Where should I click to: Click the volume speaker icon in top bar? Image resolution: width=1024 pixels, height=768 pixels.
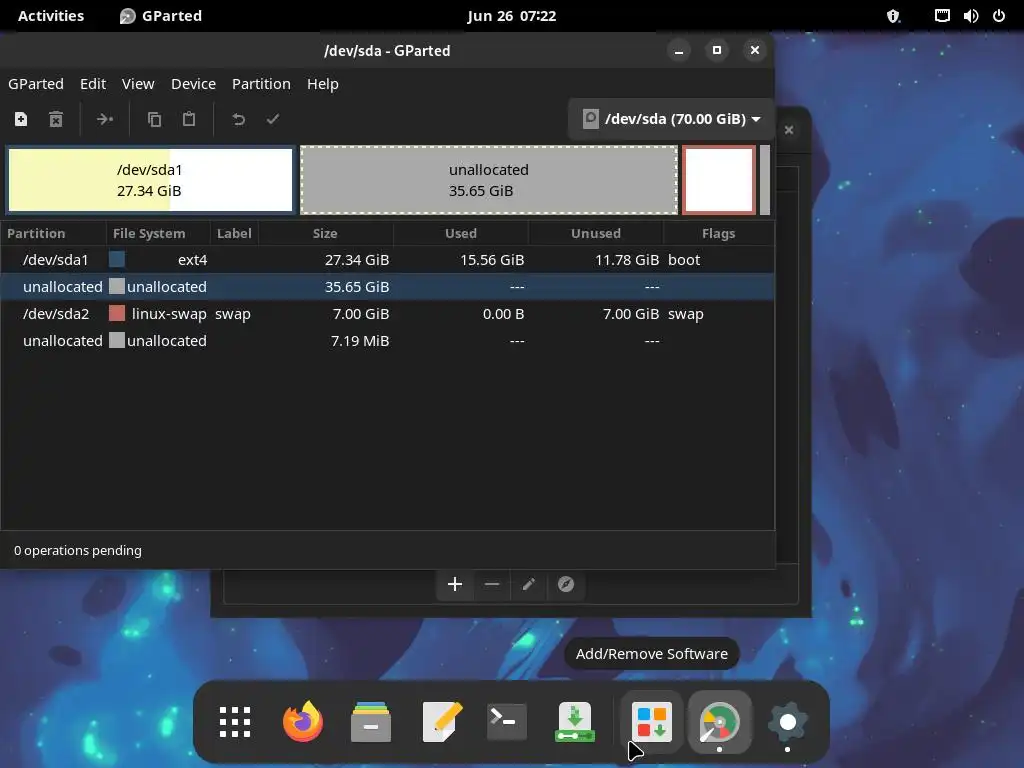(x=970, y=16)
